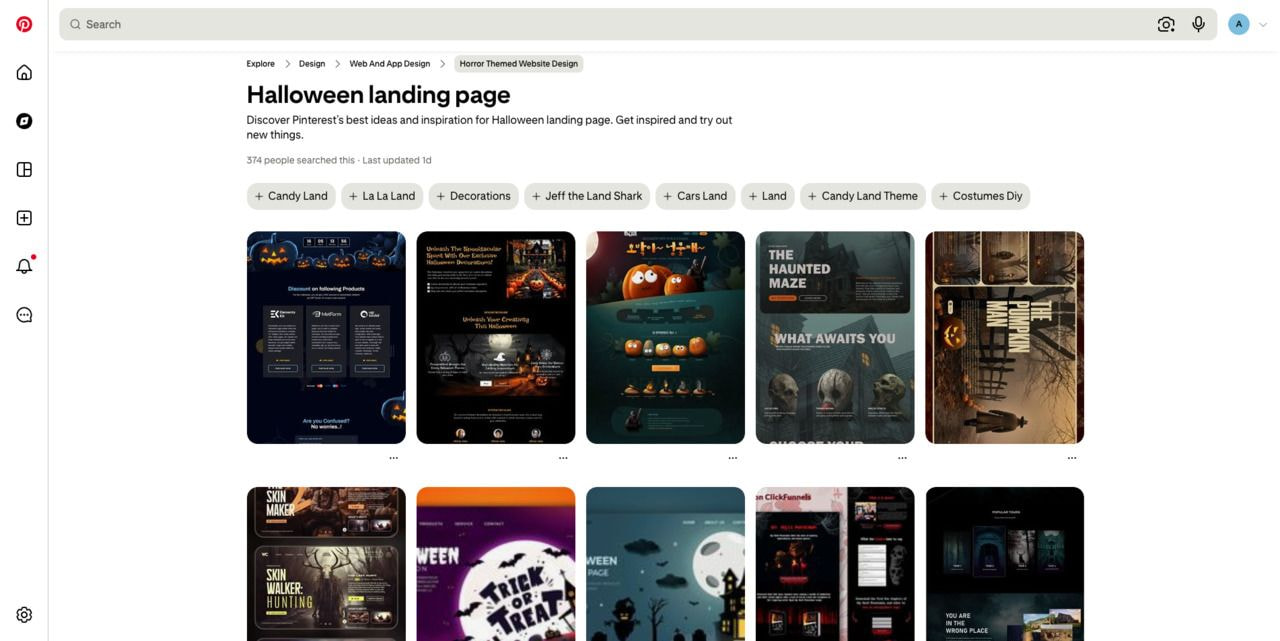Add the Candy Land filter chip

[291, 196]
